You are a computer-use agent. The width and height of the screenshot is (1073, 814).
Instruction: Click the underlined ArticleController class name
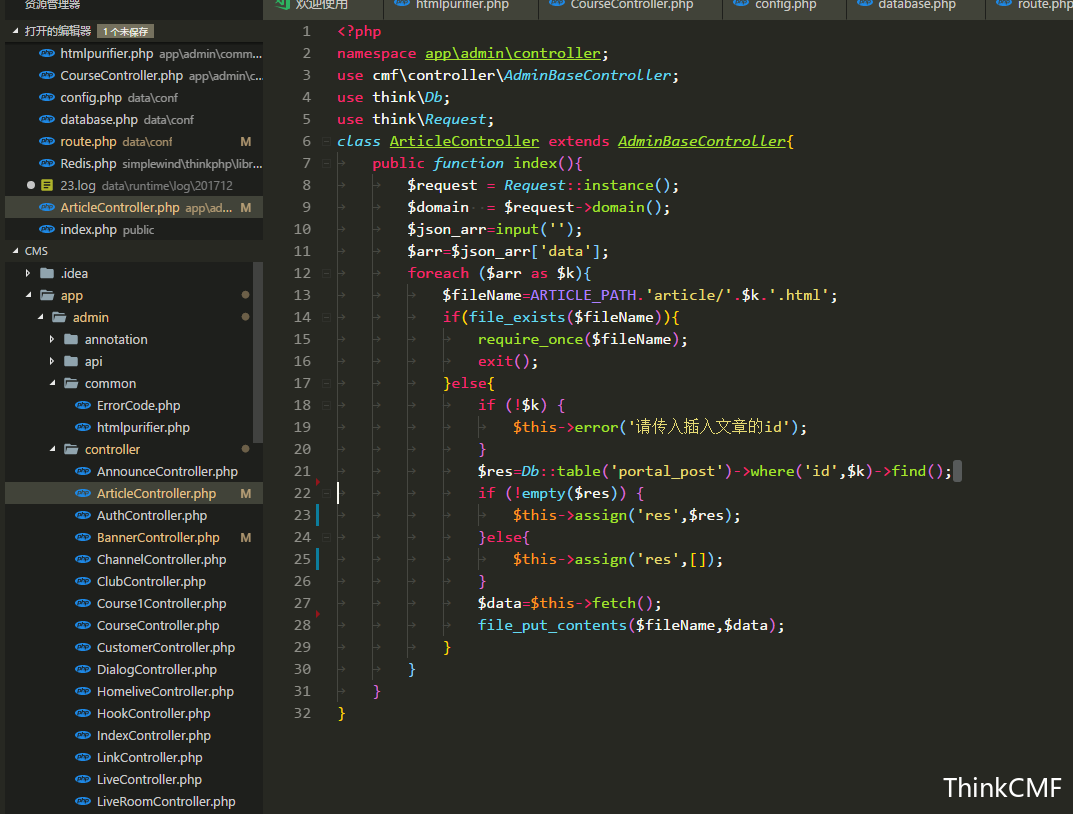[464, 141]
